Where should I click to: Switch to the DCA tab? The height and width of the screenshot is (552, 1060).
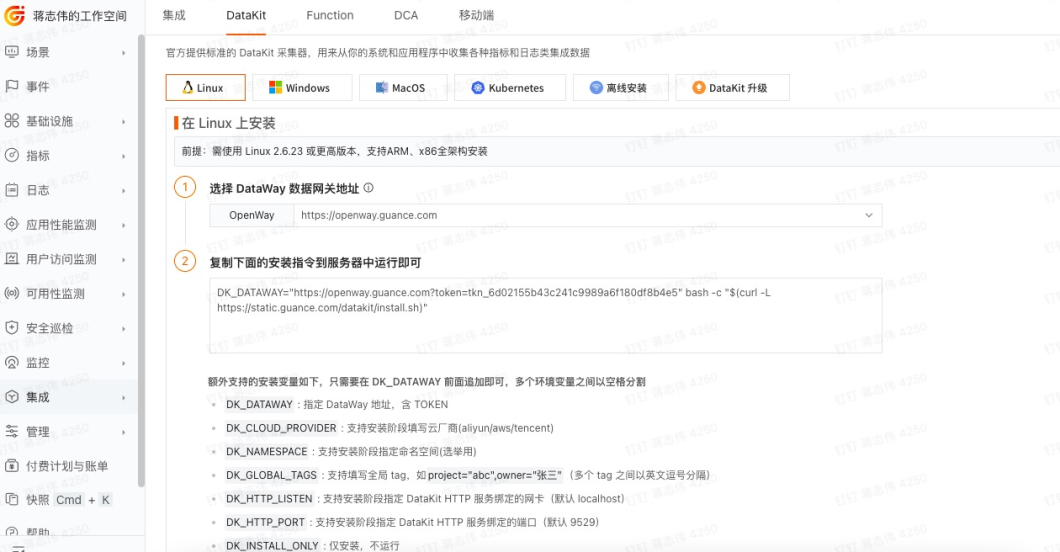406,15
